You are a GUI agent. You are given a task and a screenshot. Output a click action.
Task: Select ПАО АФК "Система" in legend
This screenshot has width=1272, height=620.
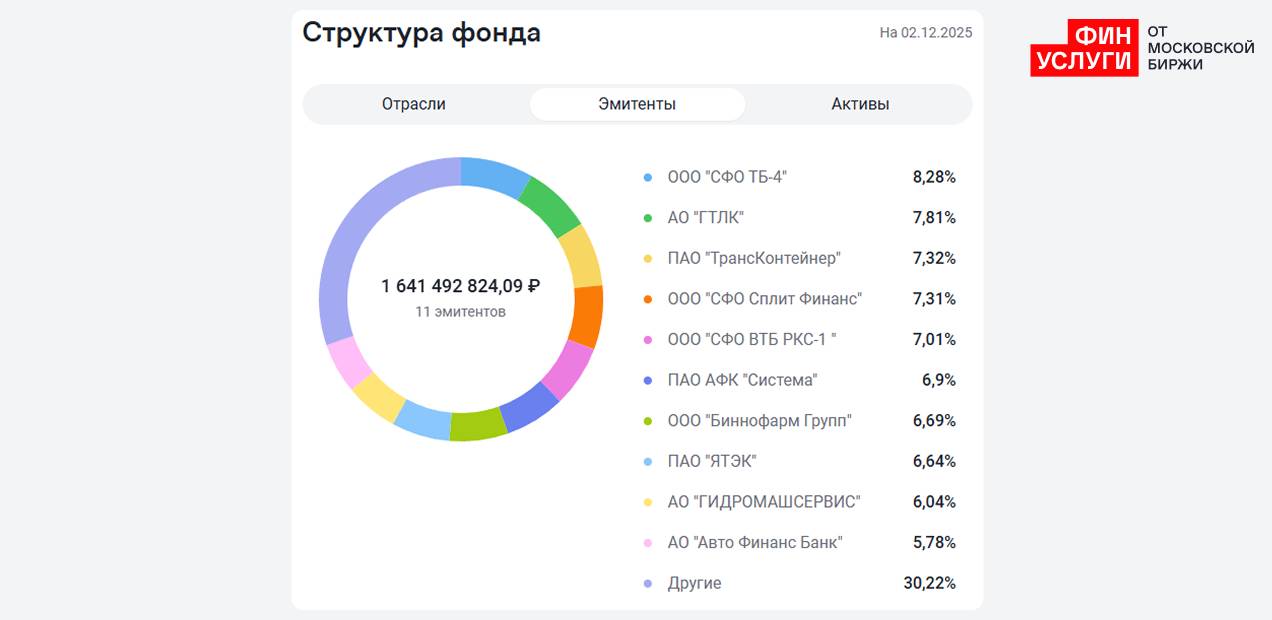point(742,380)
